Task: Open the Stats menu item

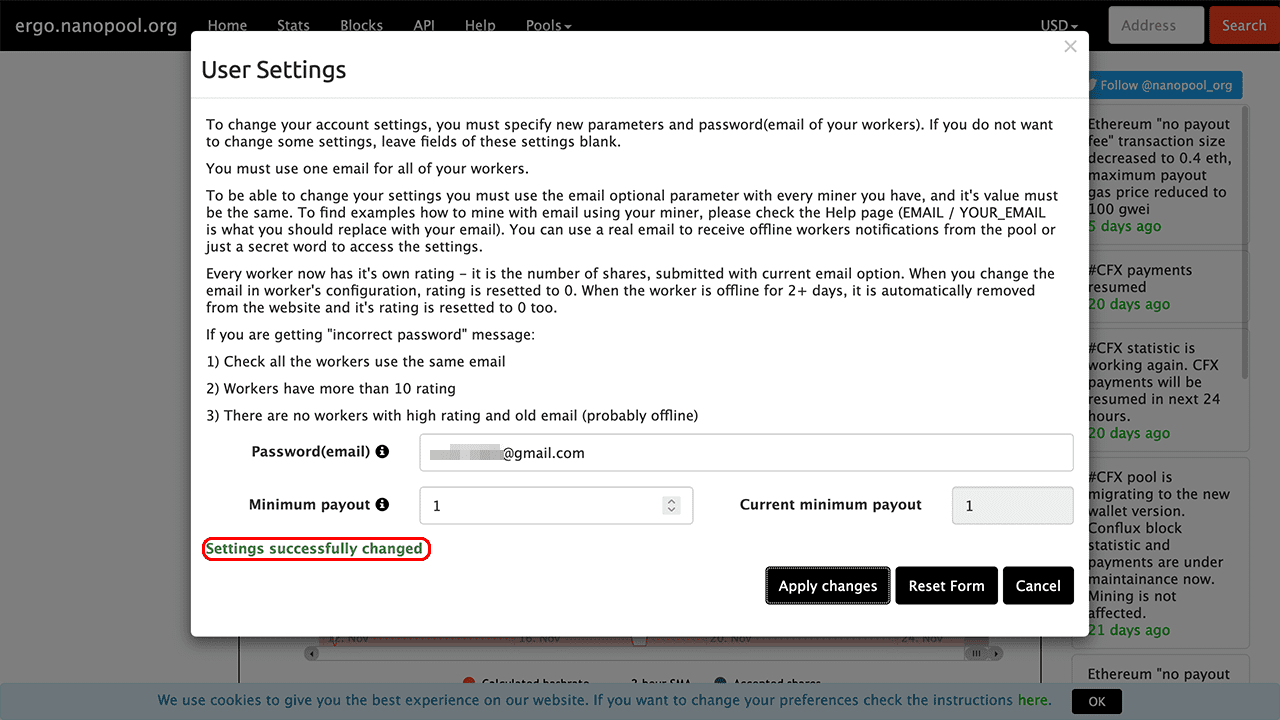Action: 293,26
